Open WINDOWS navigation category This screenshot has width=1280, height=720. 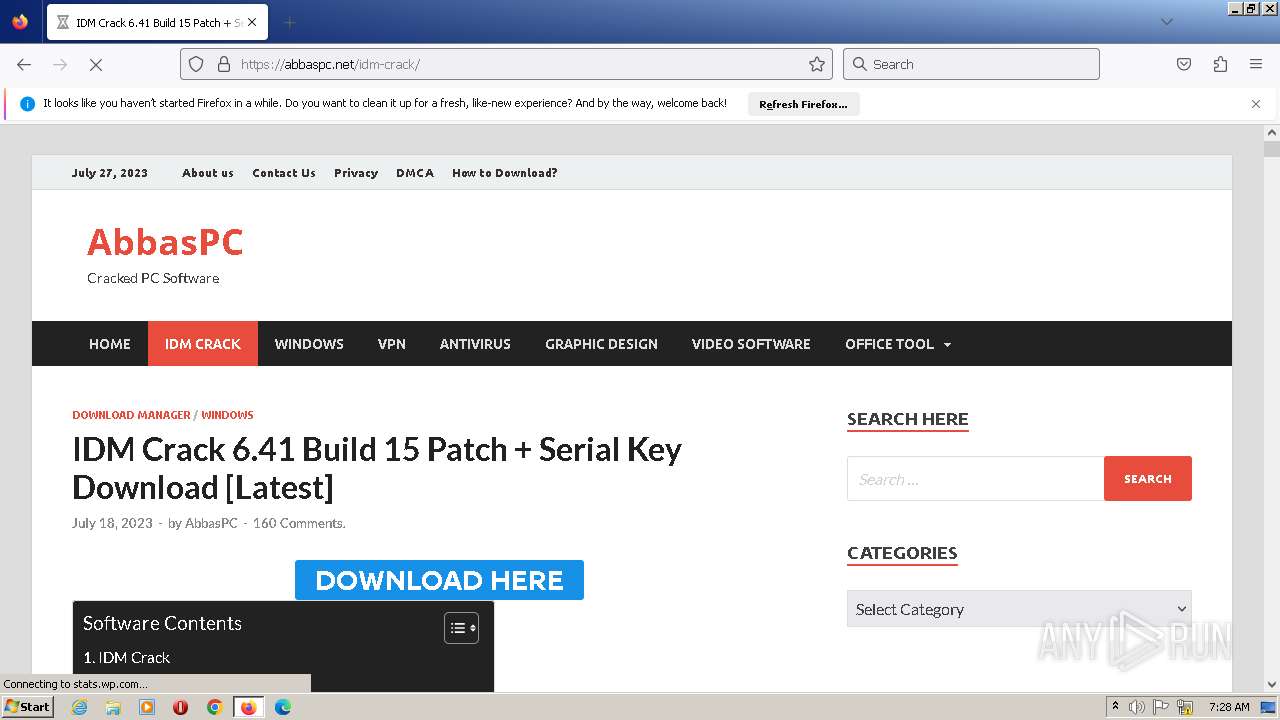(309, 344)
